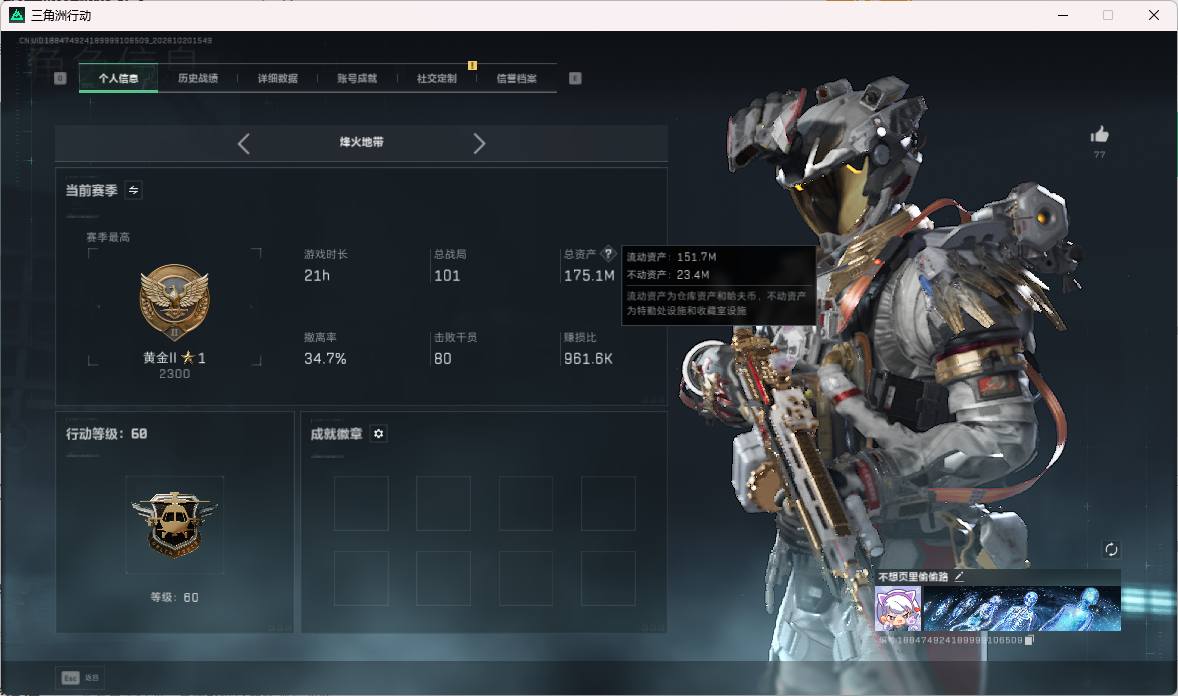Click the 黄金II rank medal emblem
The height and width of the screenshot is (696, 1178).
click(x=174, y=302)
